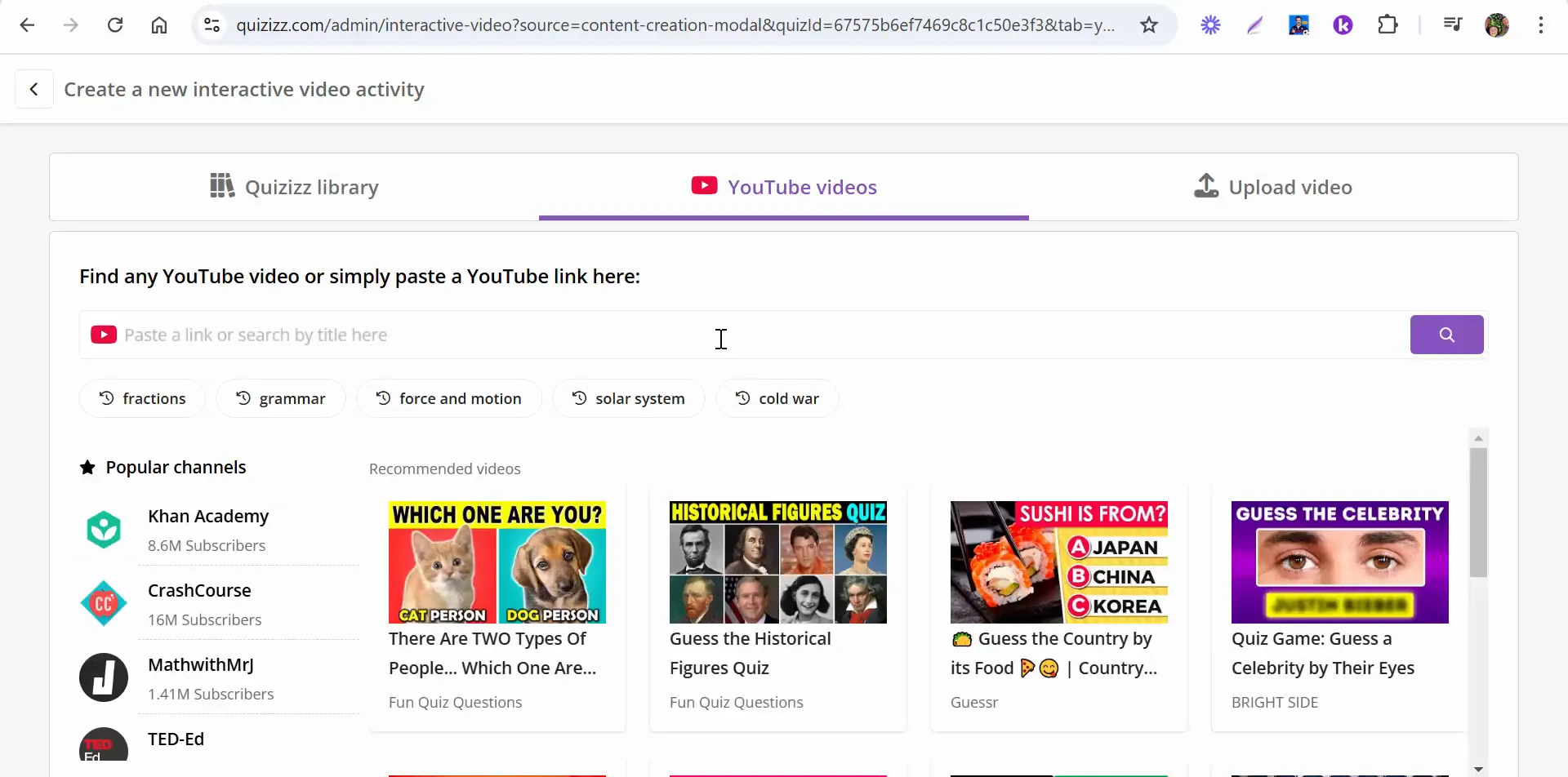
Task: Click the Guessr channel name
Action: click(x=974, y=703)
